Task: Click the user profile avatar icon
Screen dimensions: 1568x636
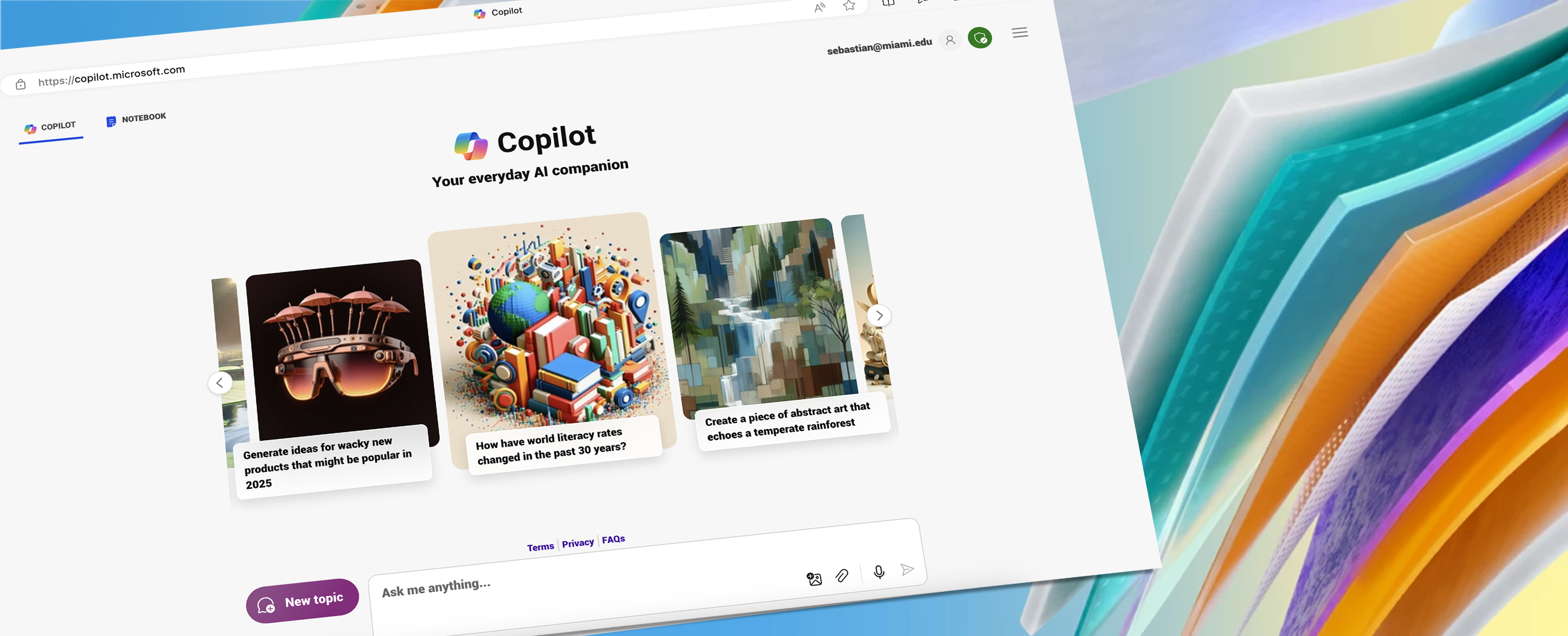Action: [x=950, y=40]
